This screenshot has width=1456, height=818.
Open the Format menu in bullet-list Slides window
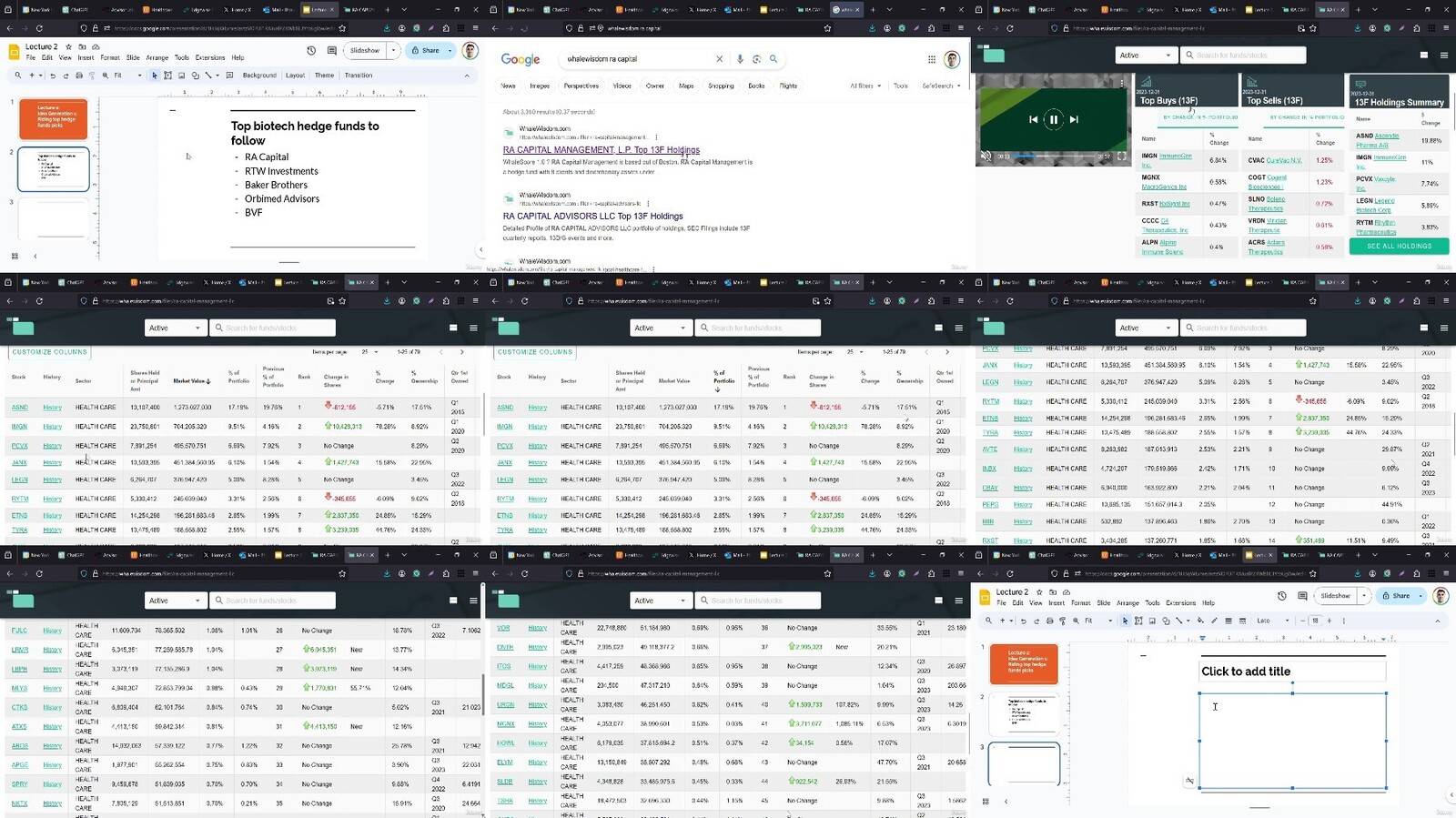(110, 57)
